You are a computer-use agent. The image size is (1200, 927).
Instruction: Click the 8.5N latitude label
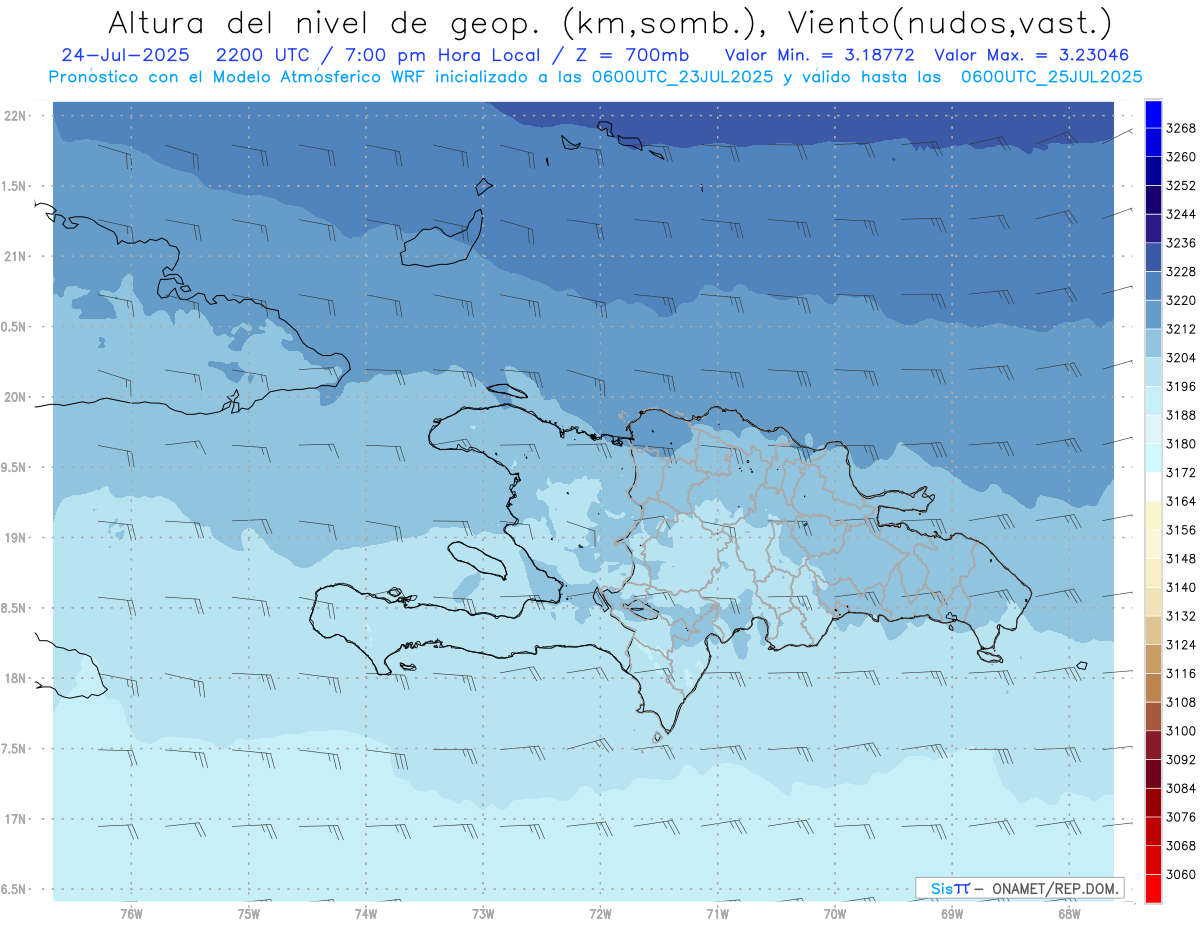point(13,608)
